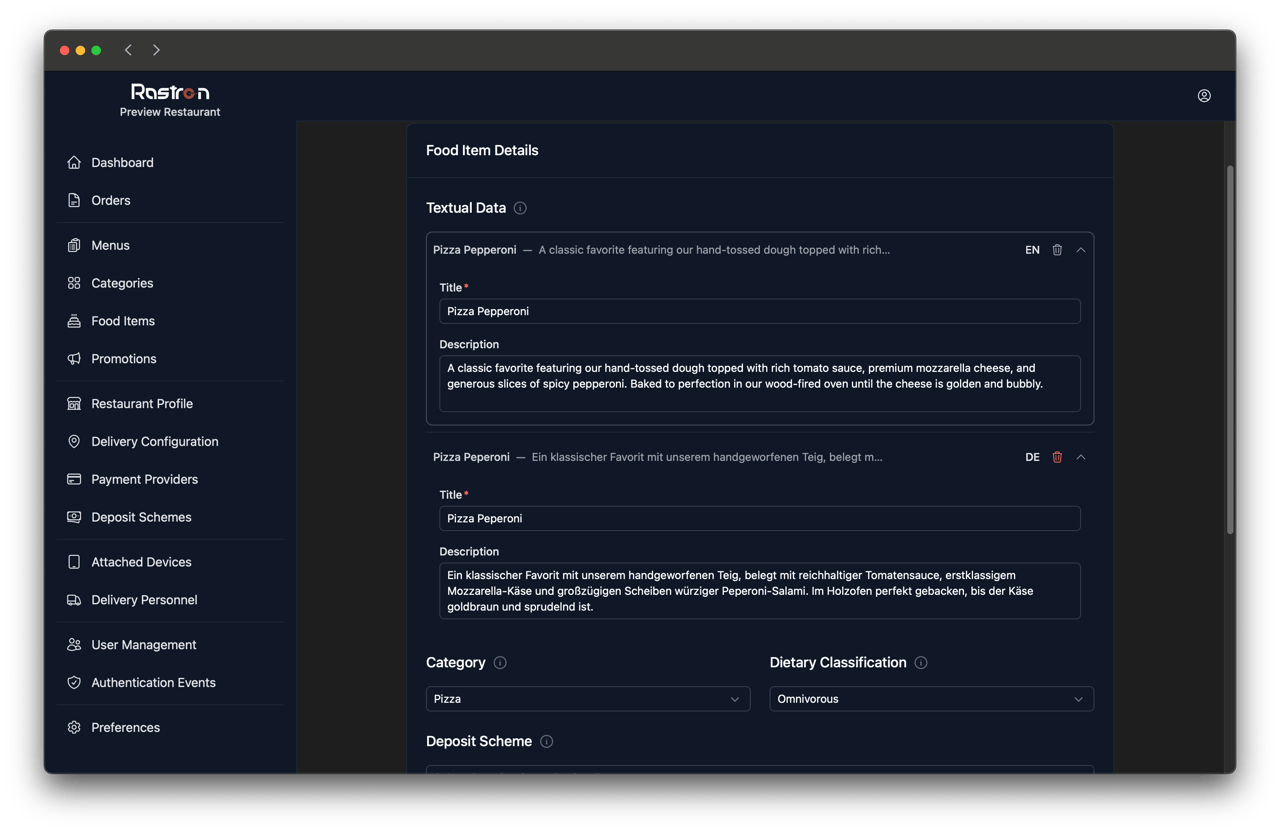The height and width of the screenshot is (832, 1280).
Task: Click the English Title input field
Action: 759,311
